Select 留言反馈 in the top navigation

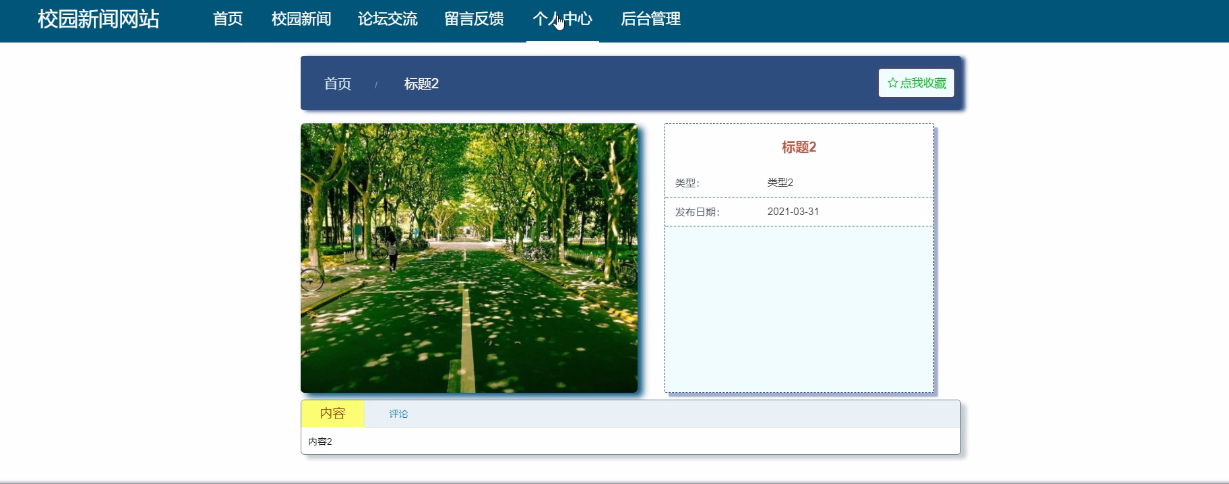[x=474, y=19]
